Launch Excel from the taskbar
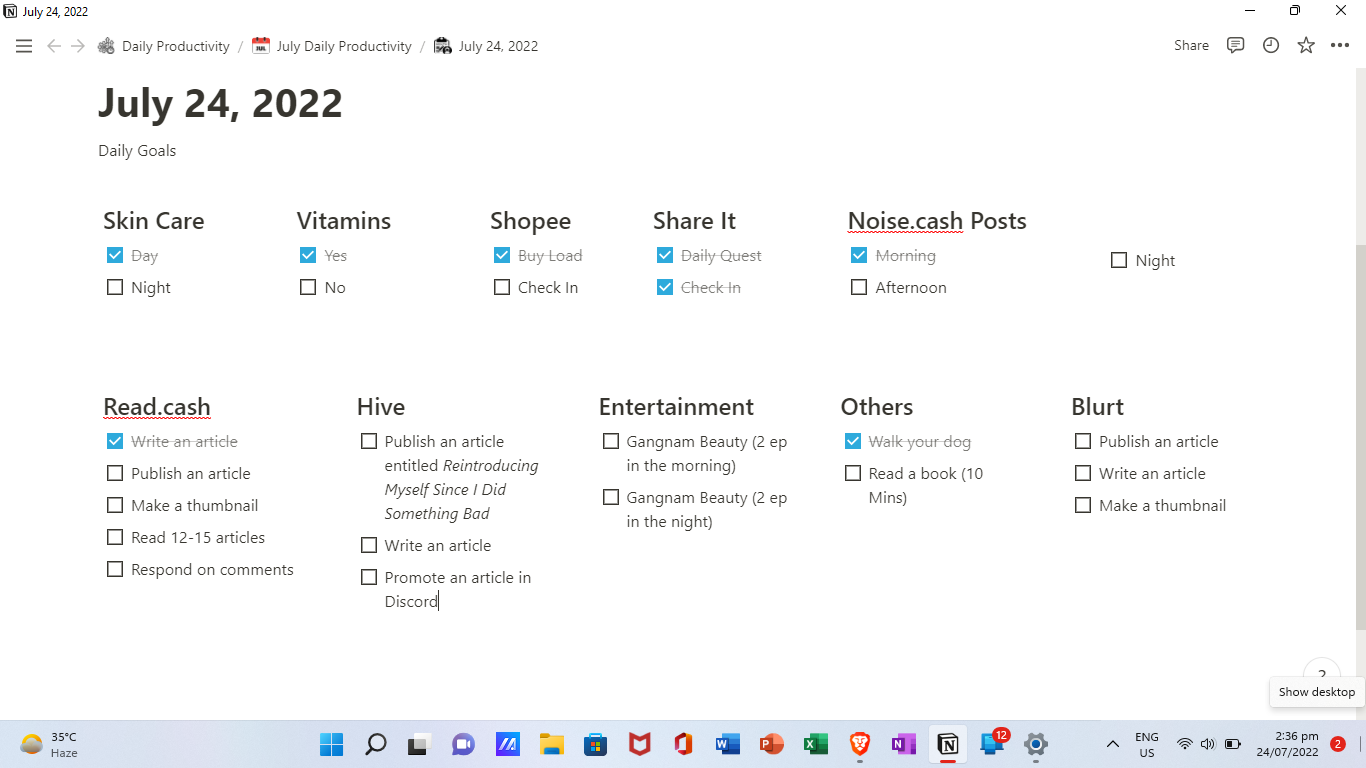This screenshot has height=768, width=1366. tap(816, 744)
